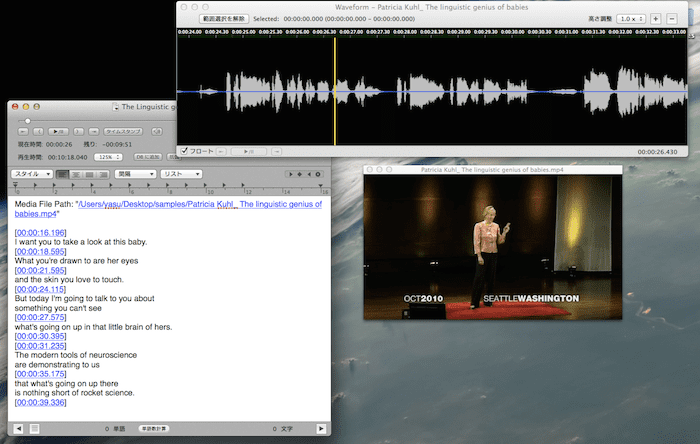Viewport: 700px width, 444px height.
Task: Step backward with the left chevron button
Action: point(38,132)
